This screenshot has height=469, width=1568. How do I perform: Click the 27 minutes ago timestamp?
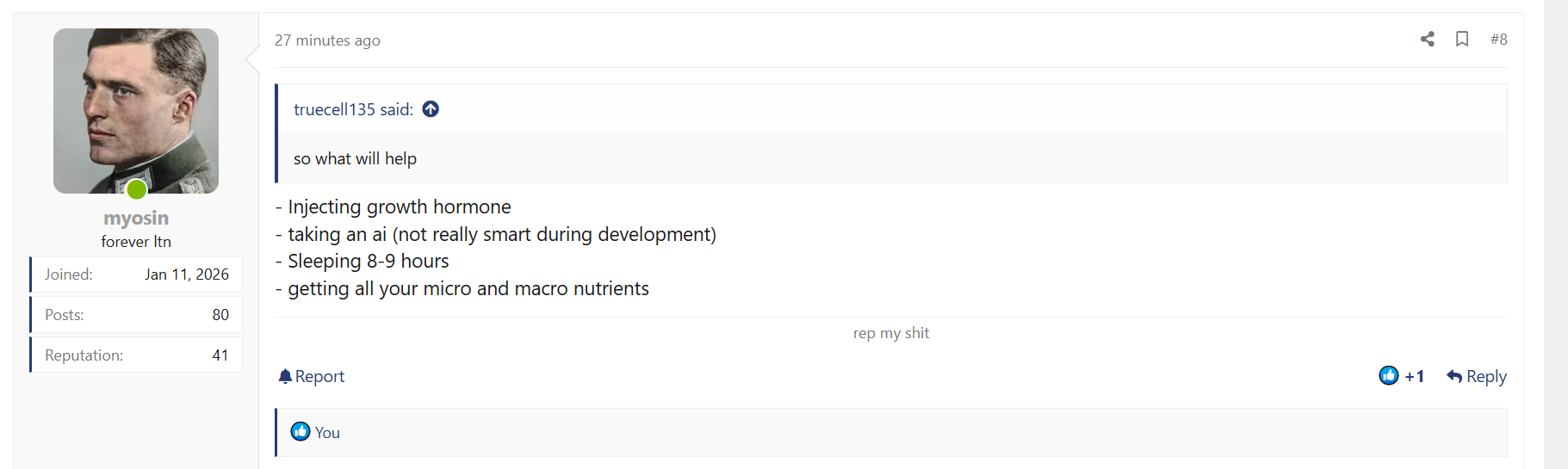[327, 40]
